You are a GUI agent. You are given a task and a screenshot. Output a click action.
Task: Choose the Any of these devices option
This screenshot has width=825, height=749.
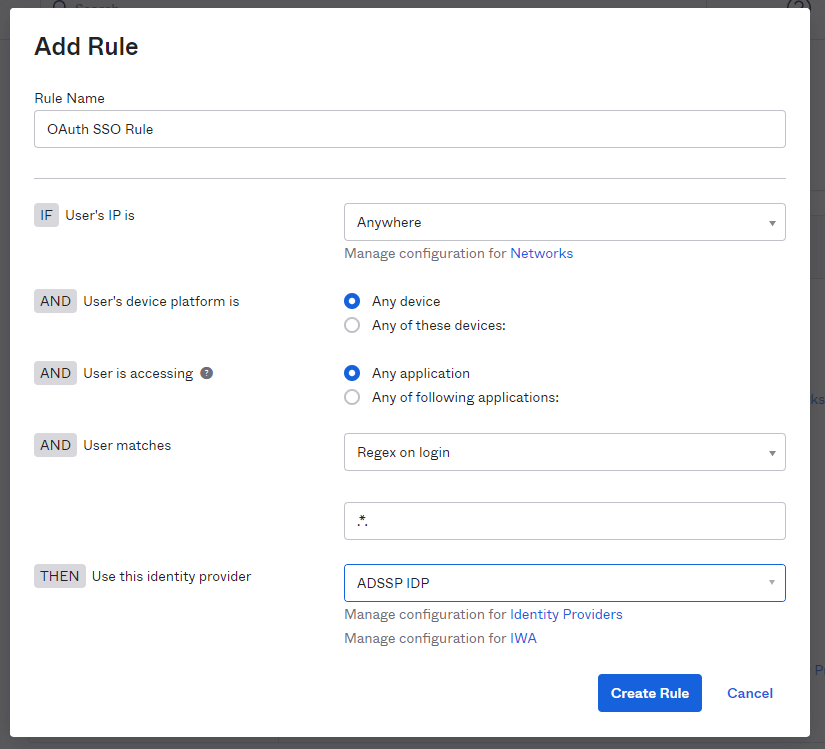(351, 325)
